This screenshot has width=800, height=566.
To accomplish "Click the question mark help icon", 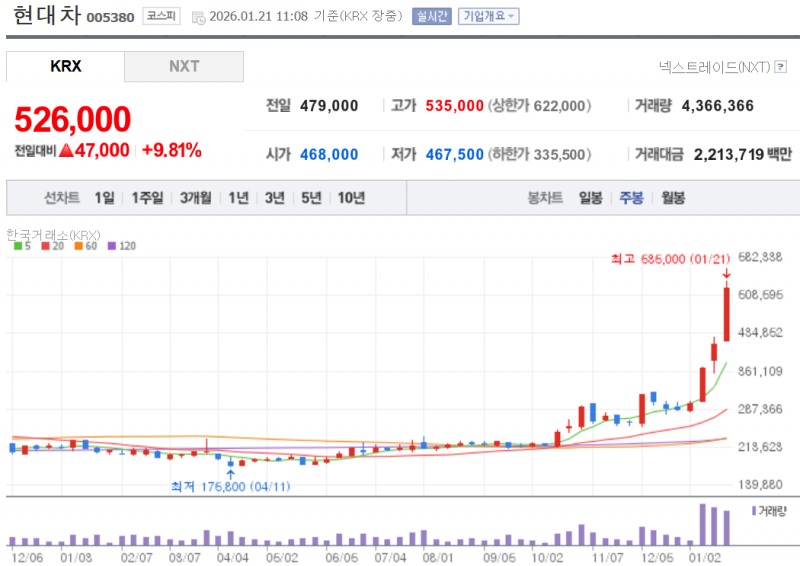I will point(781,67).
